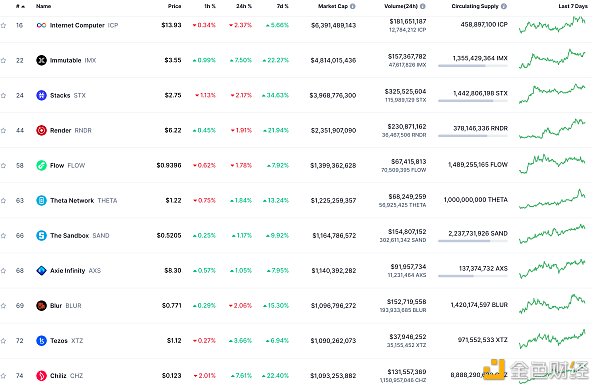Click the Chiliz CHZ coin logo
Viewport: 600px width, 391px height.
41,376
